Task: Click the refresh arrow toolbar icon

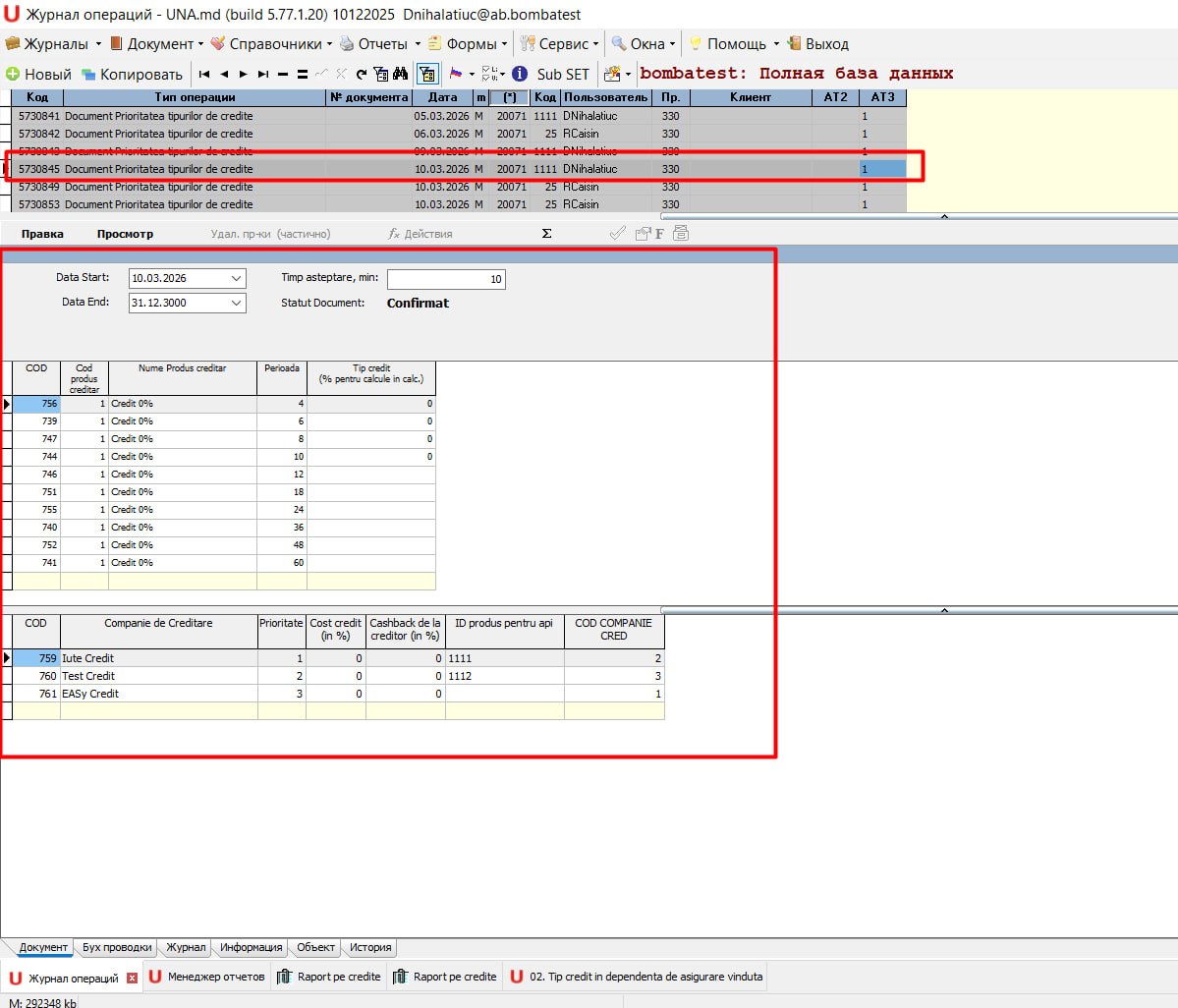Action: point(362,74)
